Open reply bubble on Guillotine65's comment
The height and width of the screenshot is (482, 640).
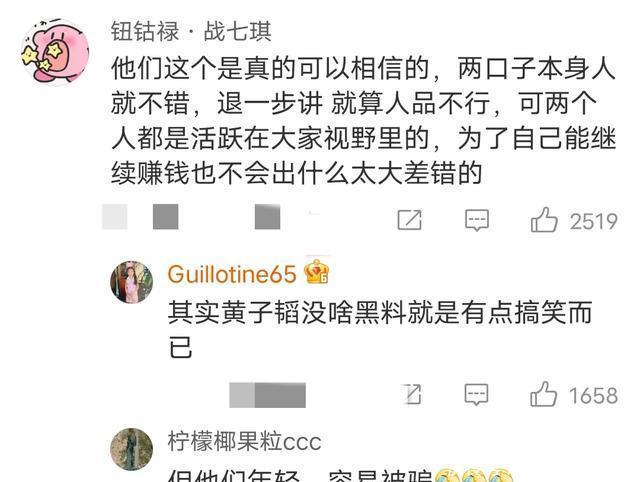[476, 395]
